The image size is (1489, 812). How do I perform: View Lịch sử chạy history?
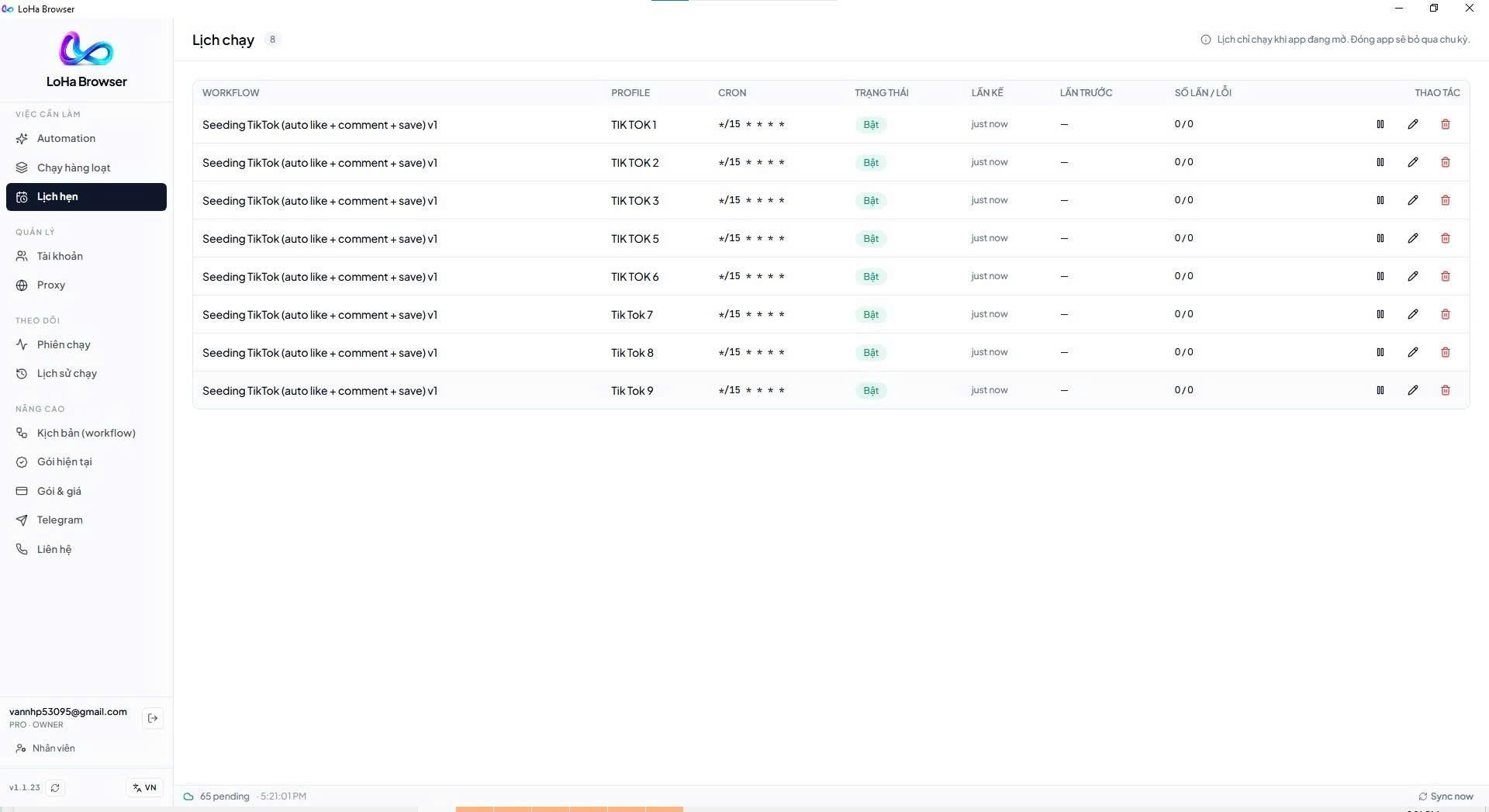(x=86, y=373)
